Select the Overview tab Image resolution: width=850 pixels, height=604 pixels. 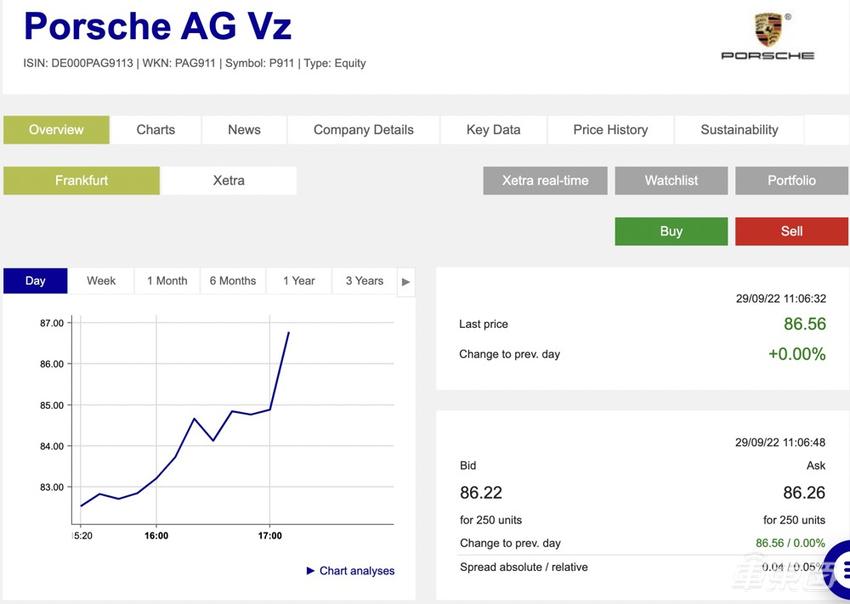coord(56,130)
